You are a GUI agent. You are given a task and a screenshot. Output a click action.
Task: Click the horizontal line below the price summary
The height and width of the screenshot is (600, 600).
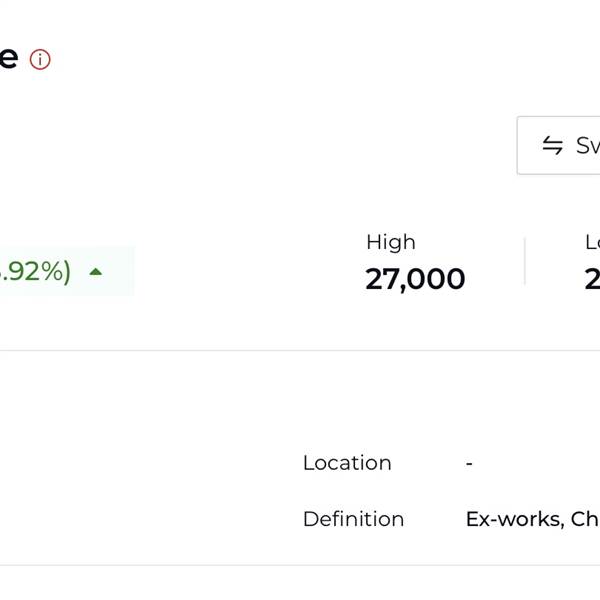300,350
